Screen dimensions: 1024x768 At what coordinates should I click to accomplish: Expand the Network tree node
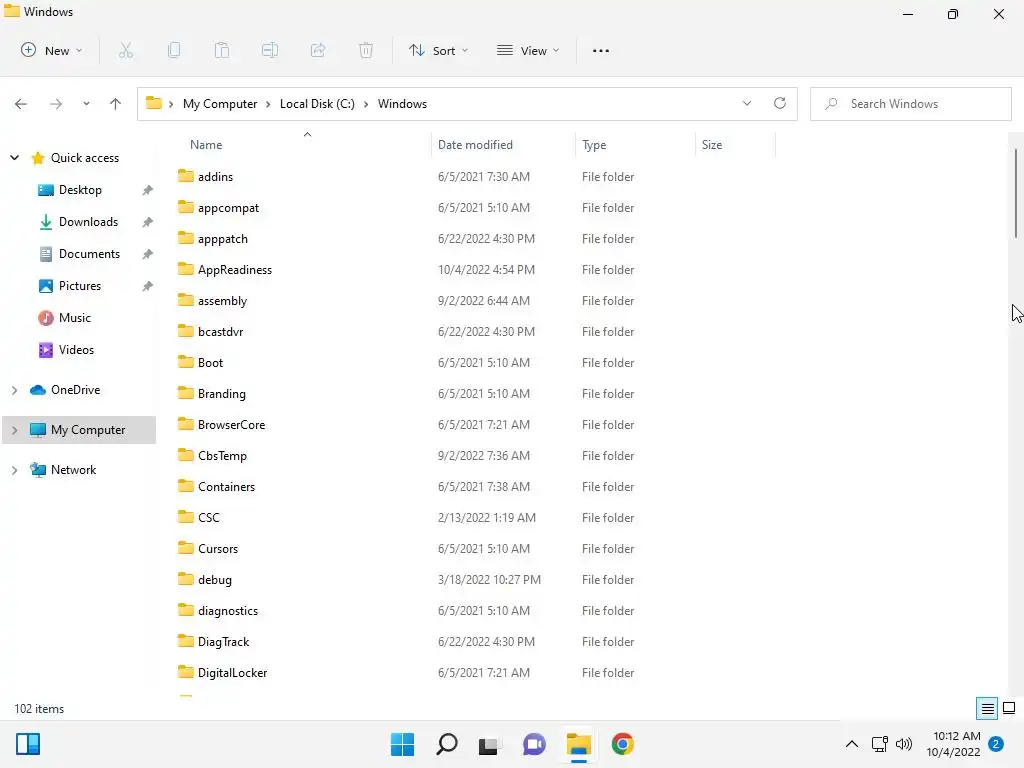14,470
